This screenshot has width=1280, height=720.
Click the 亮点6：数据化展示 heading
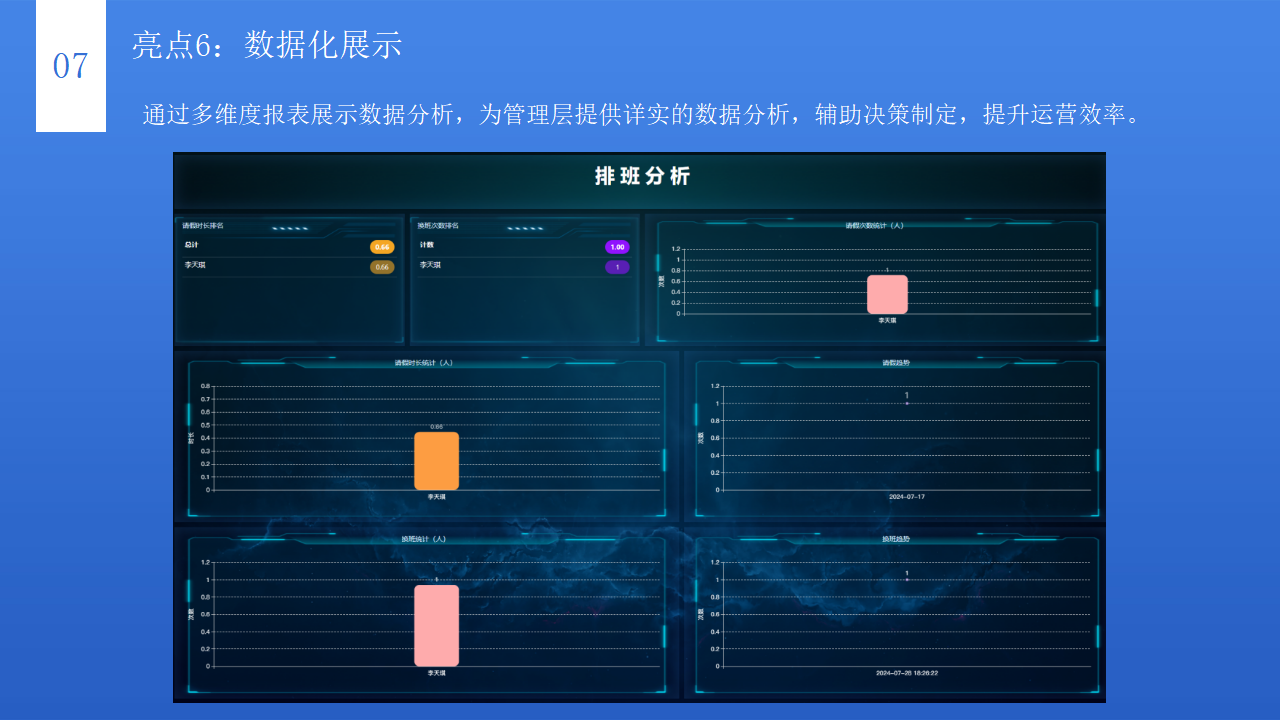point(264,45)
